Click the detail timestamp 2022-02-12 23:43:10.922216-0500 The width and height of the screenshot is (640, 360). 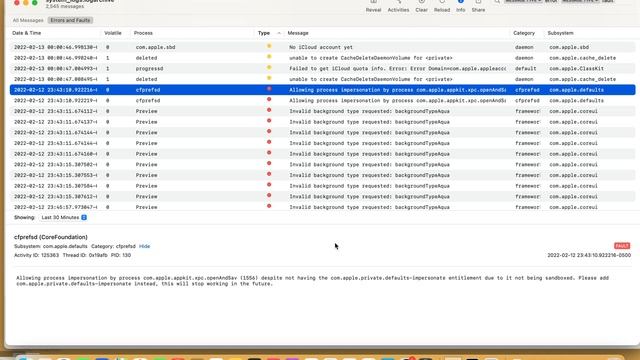pos(589,256)
